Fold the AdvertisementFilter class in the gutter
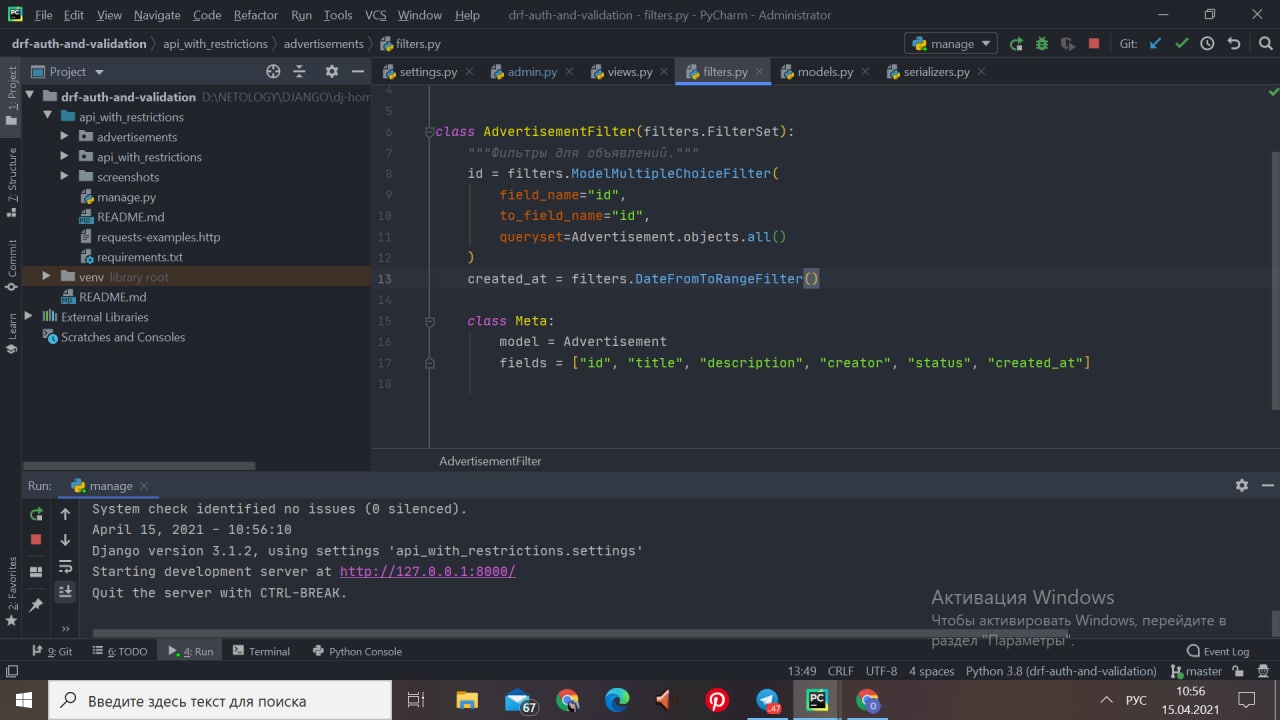Viewport: 1280px width, 720px height. (x=429, y=132)
